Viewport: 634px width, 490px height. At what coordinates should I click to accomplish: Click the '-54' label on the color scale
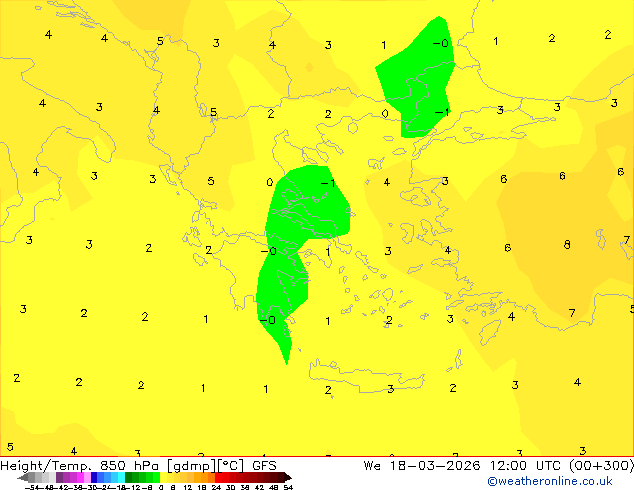(x=32, y=488)
